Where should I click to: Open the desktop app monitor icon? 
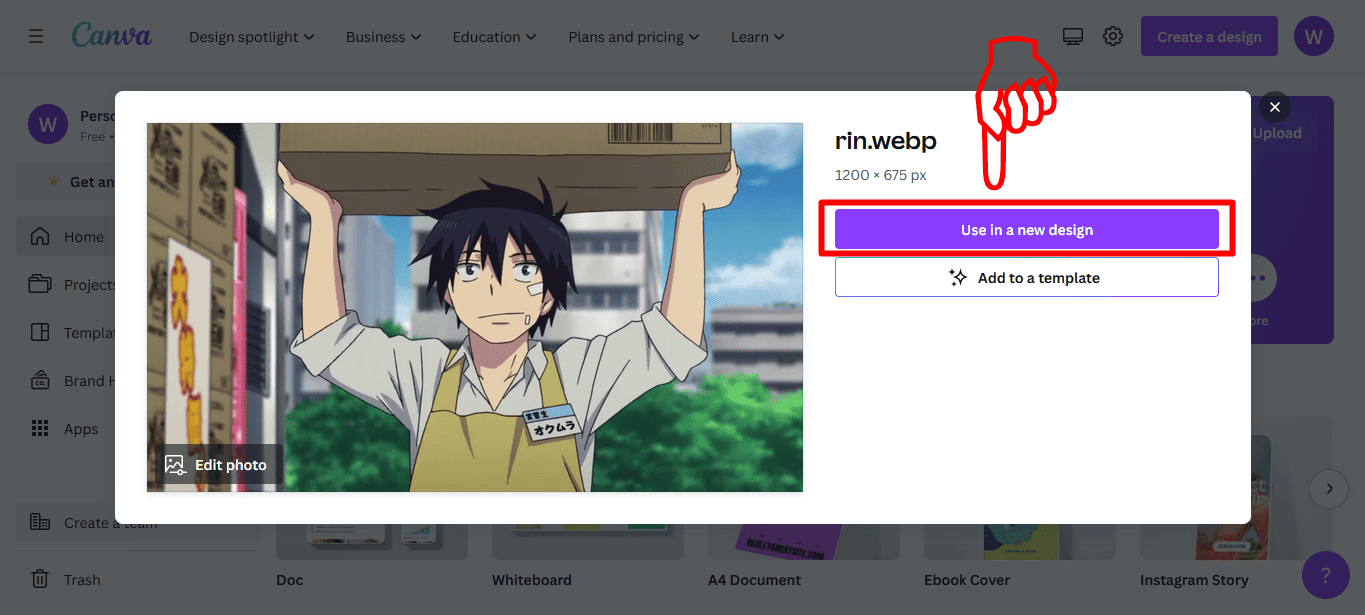[1073, 36]
